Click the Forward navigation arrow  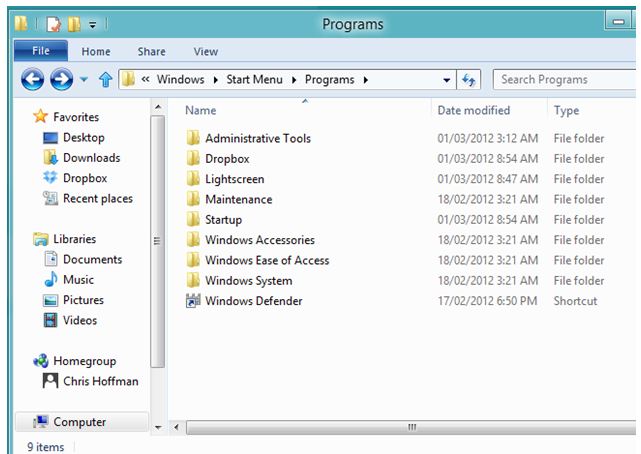61,79
